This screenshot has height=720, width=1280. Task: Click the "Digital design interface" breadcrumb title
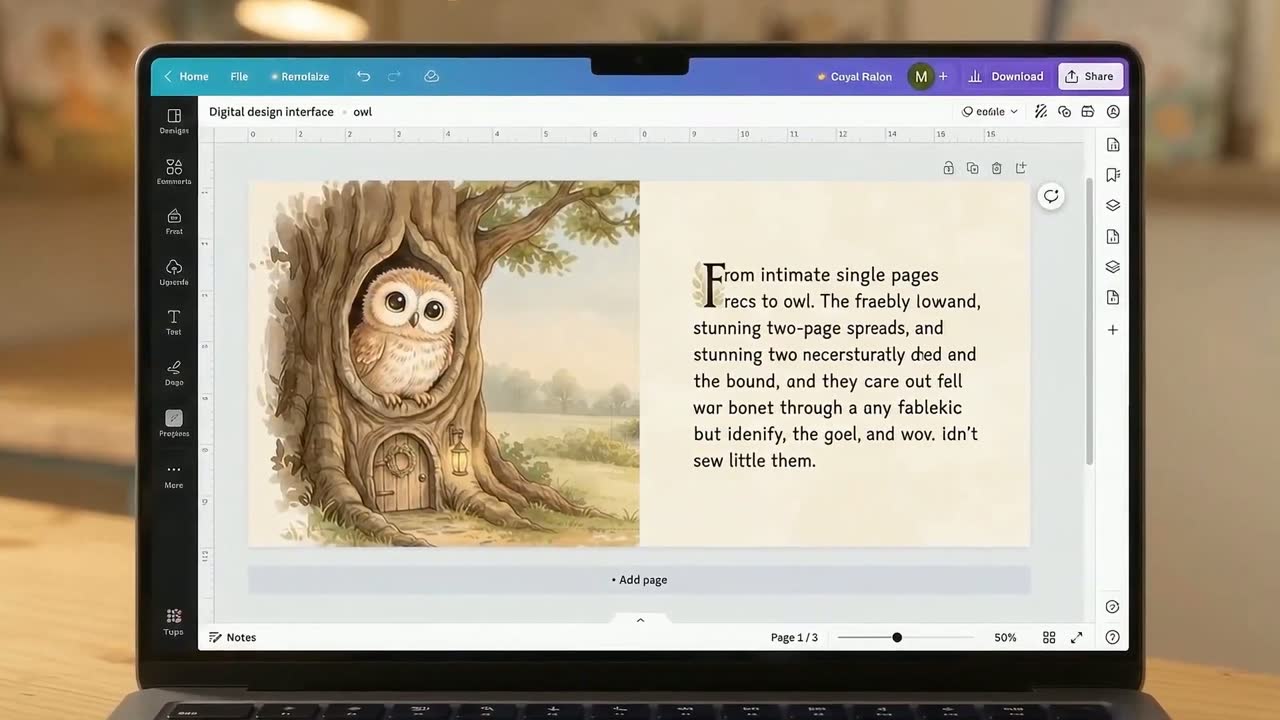point(271,112)
